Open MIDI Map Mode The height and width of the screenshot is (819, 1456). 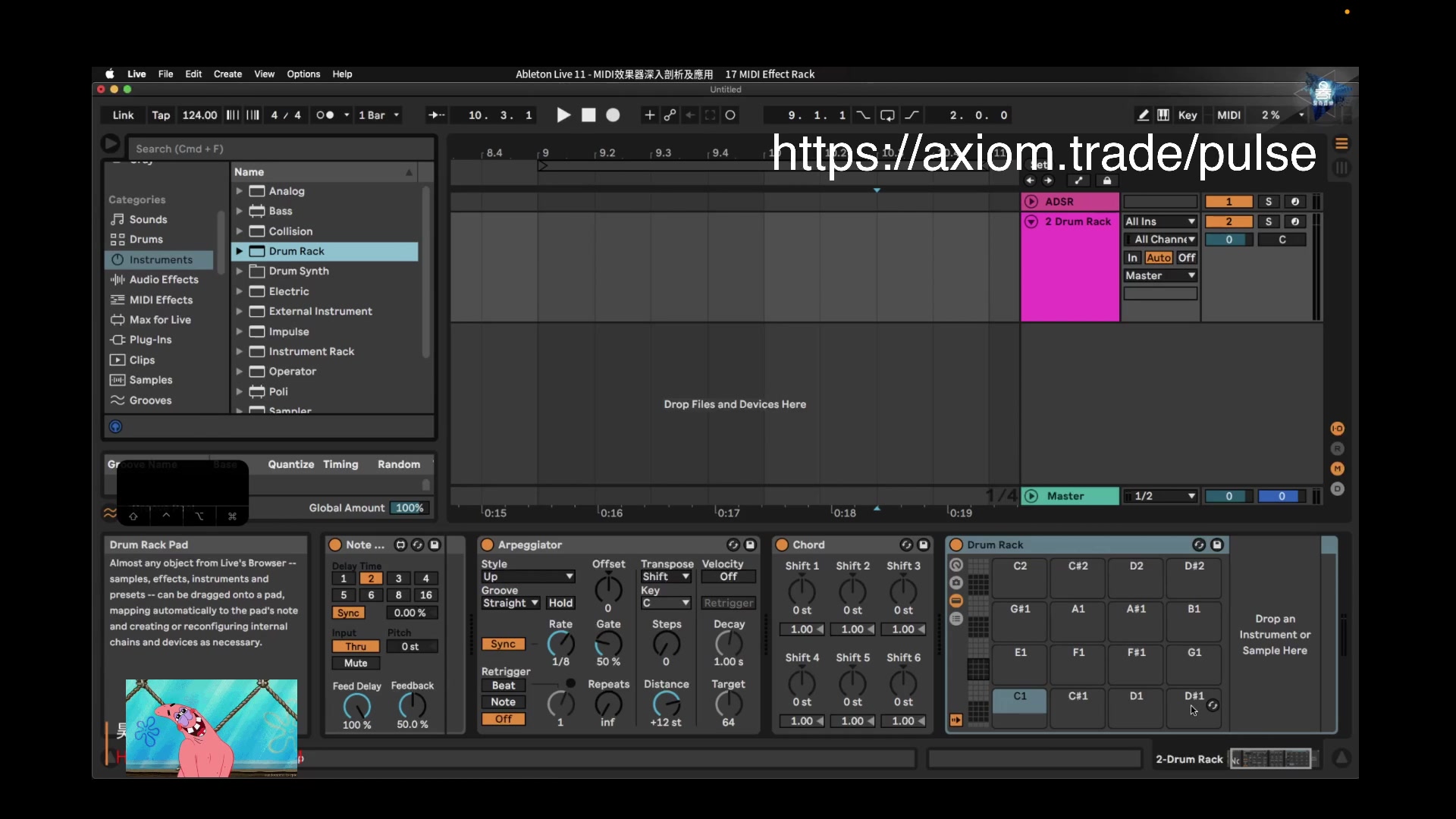pyautogui.click(x=1228, y=115)
